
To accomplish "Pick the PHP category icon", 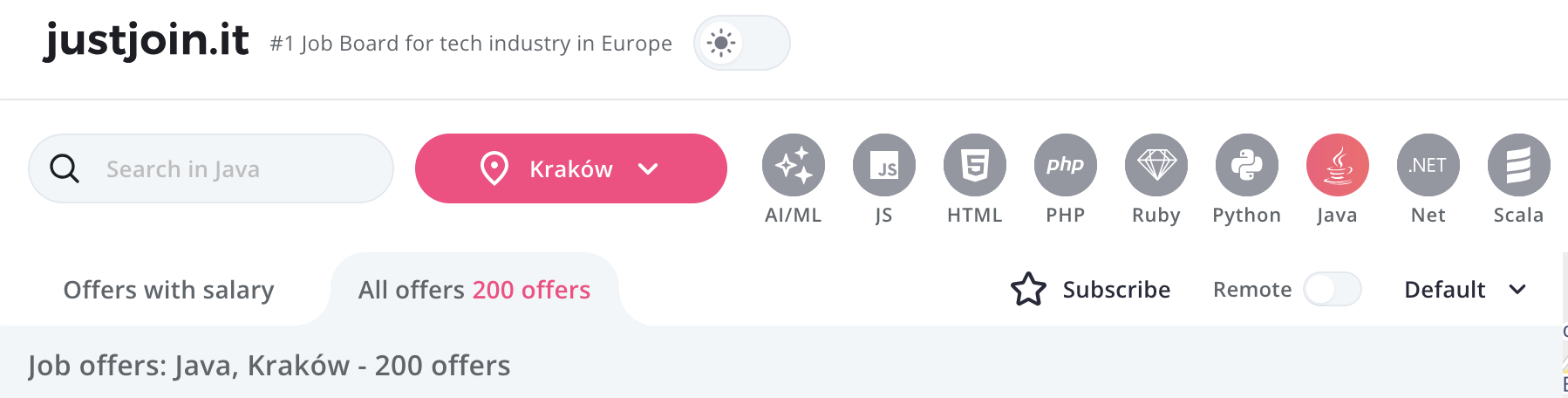I will pyautogui.click(x=1065, y=166).
